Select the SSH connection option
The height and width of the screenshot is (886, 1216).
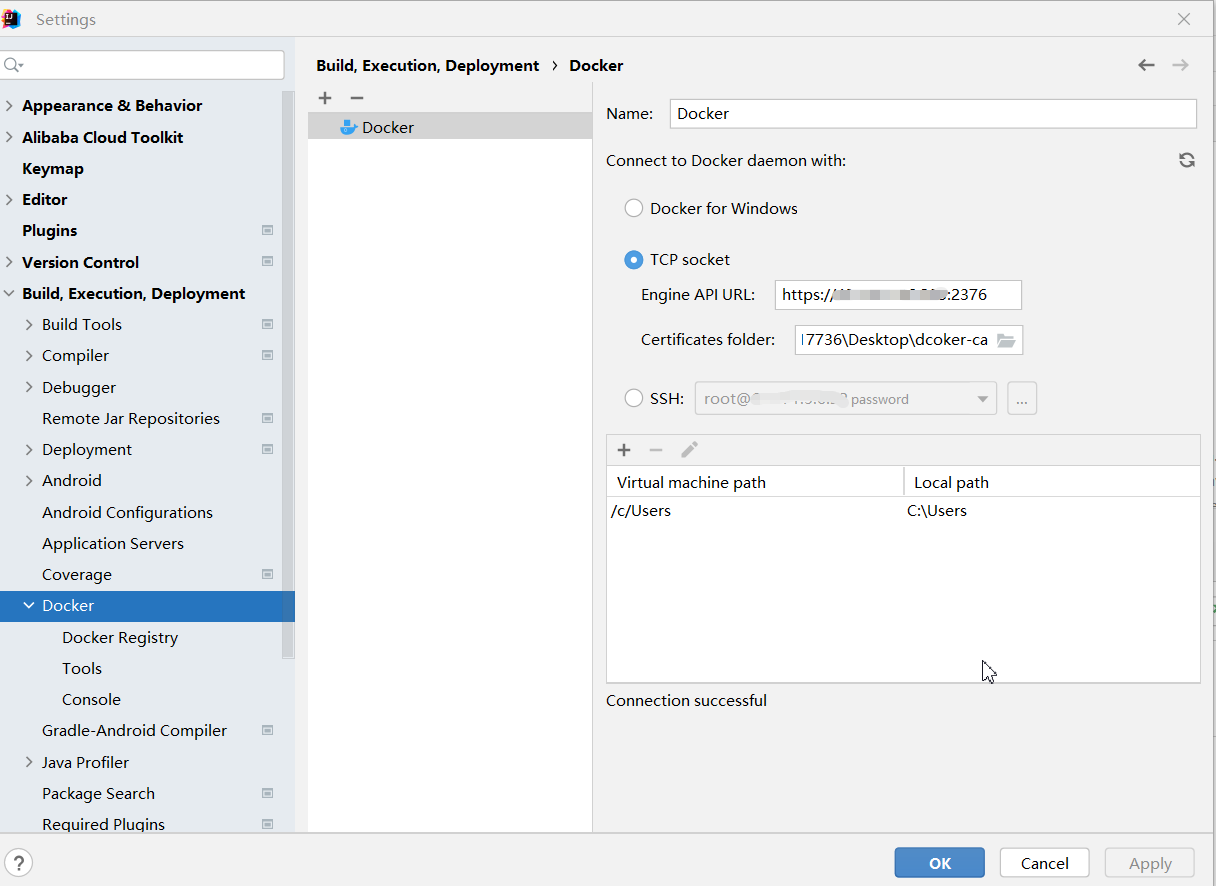coord(633,398)
